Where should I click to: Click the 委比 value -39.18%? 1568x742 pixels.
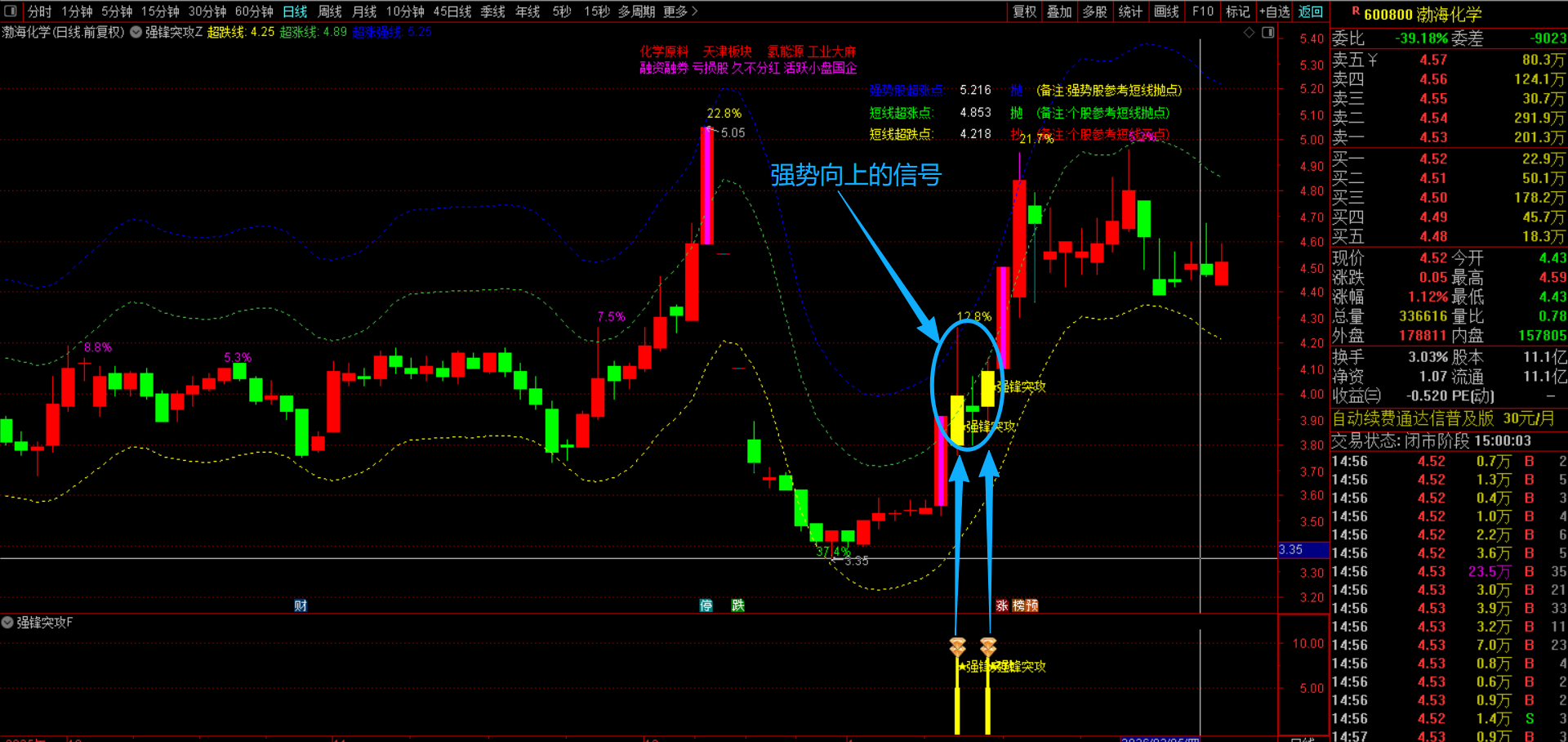(x=1421, y=38)
